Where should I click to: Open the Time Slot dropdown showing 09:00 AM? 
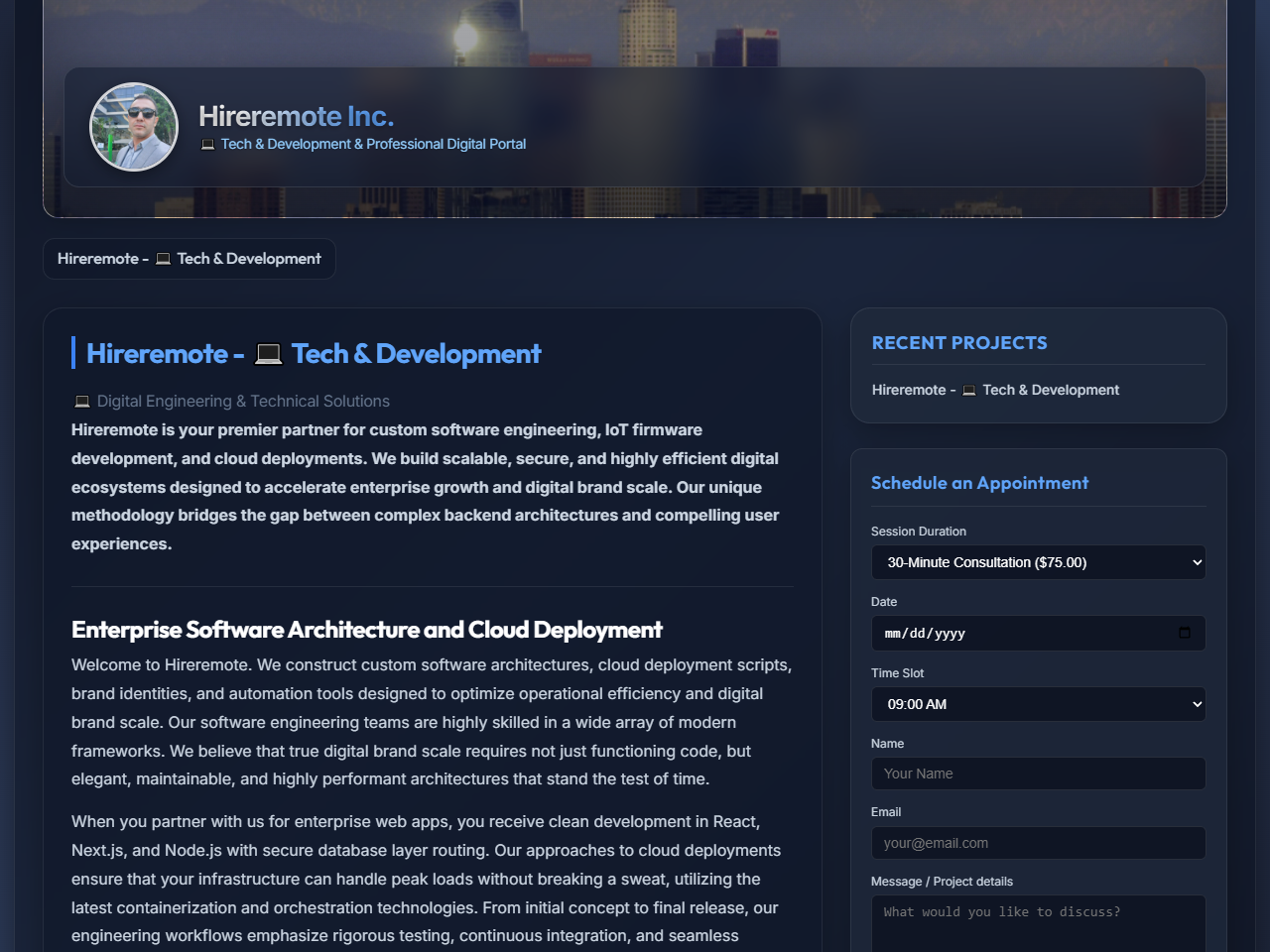pyautogui.click(x=1039, y=704)
